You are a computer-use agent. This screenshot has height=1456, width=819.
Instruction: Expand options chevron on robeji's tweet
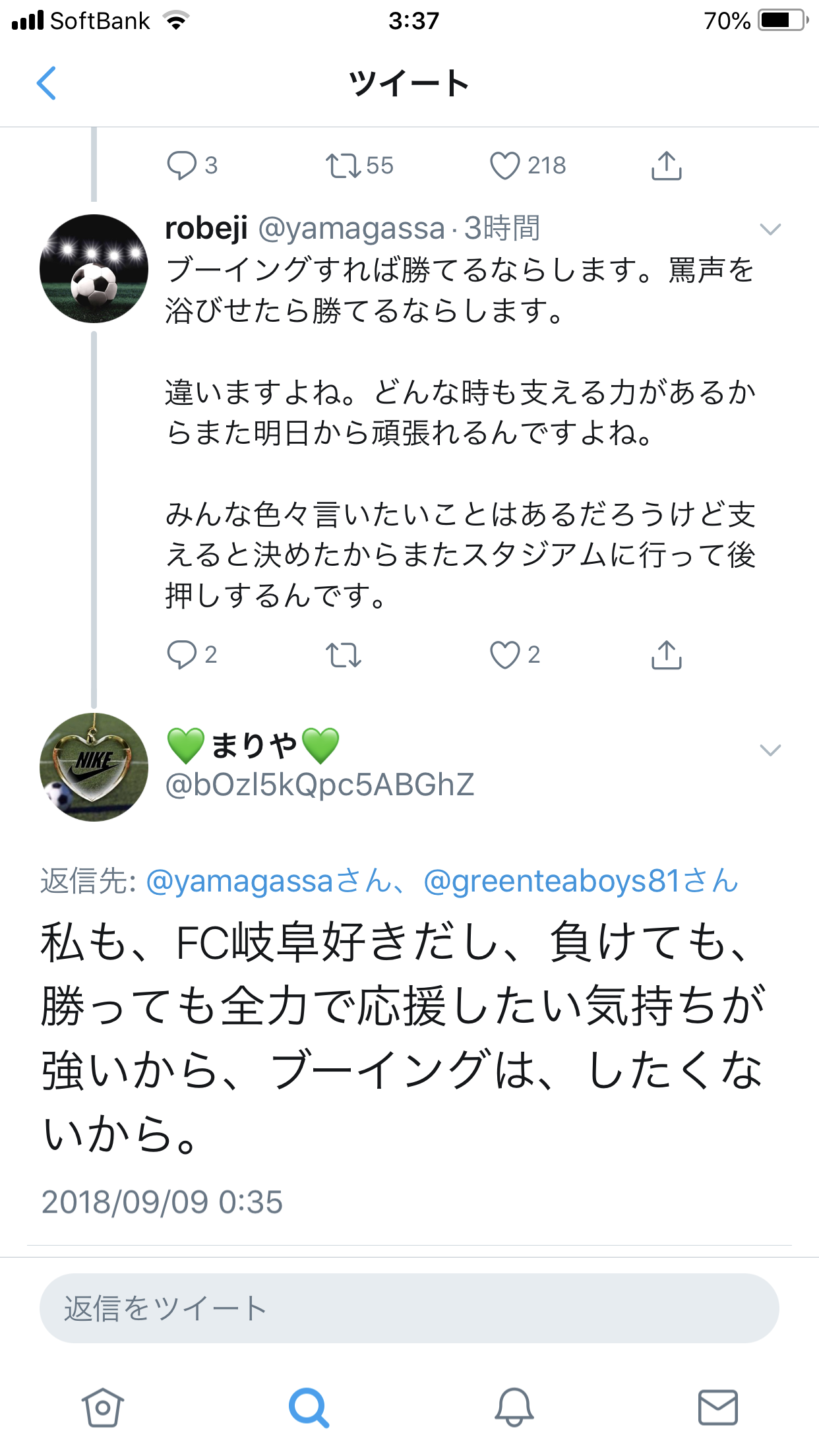[770, 229]
